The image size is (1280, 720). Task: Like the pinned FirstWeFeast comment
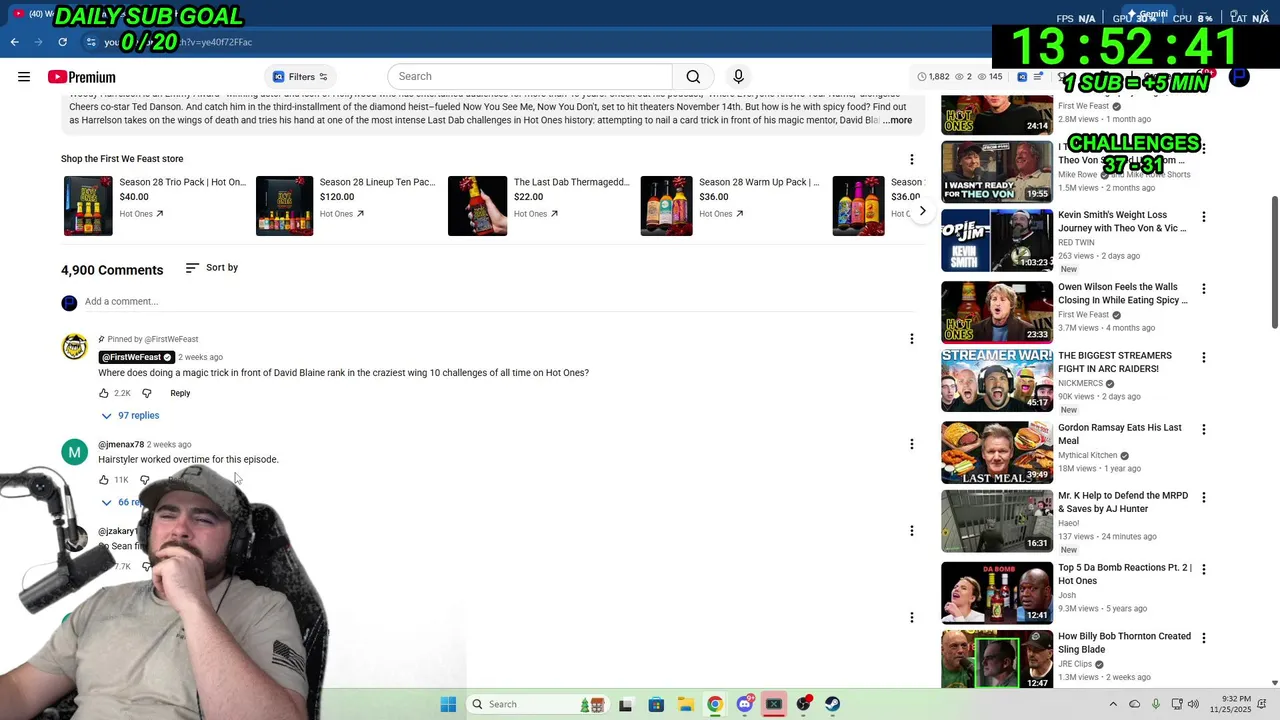[104, 393]
